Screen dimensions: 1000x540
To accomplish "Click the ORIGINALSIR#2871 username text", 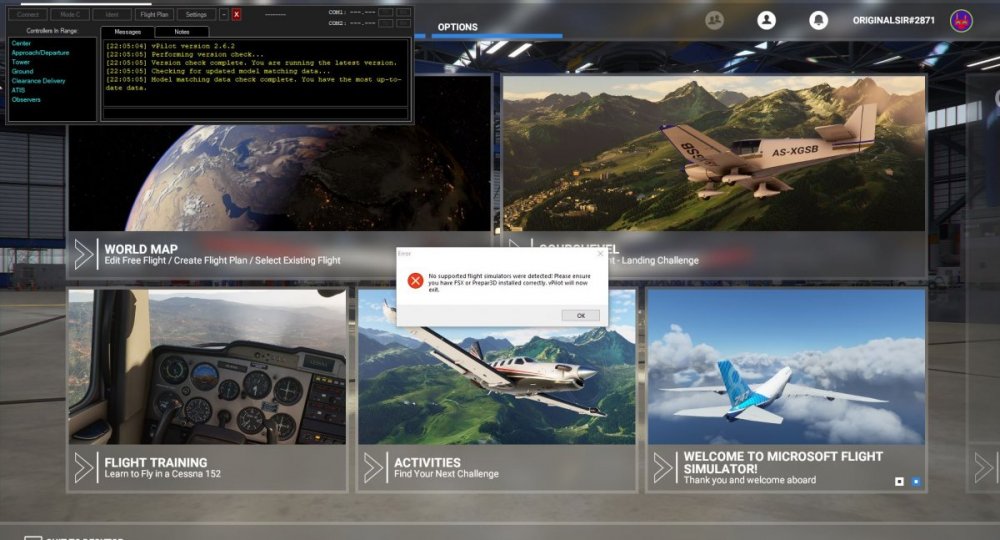I will point(893,20).
